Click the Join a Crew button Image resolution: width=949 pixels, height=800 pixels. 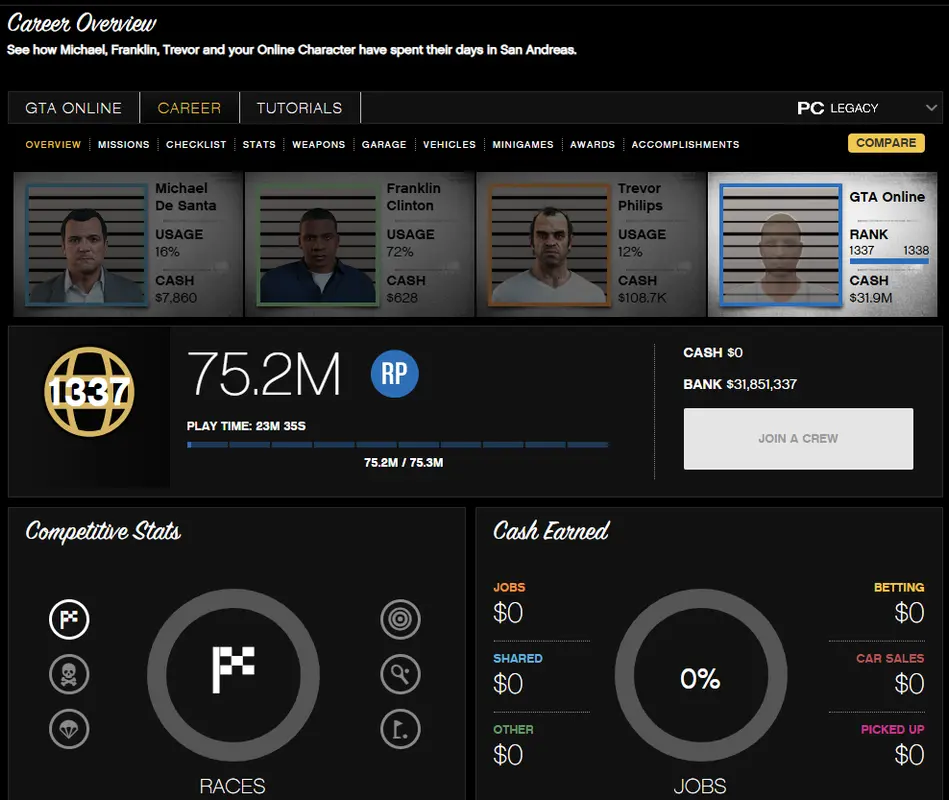[798, 438]
